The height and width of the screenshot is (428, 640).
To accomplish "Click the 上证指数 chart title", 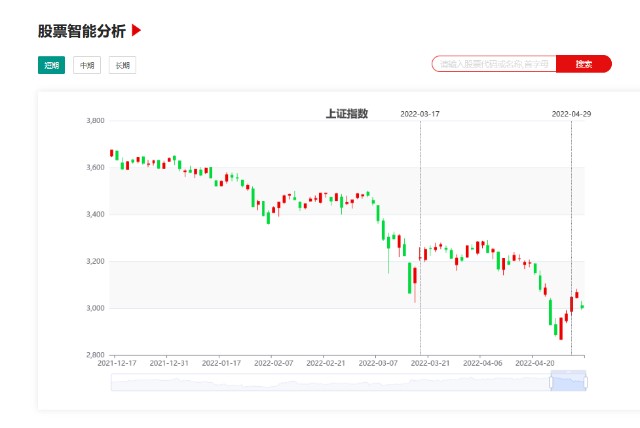I will pyautogui.click(x=347, y=113).
